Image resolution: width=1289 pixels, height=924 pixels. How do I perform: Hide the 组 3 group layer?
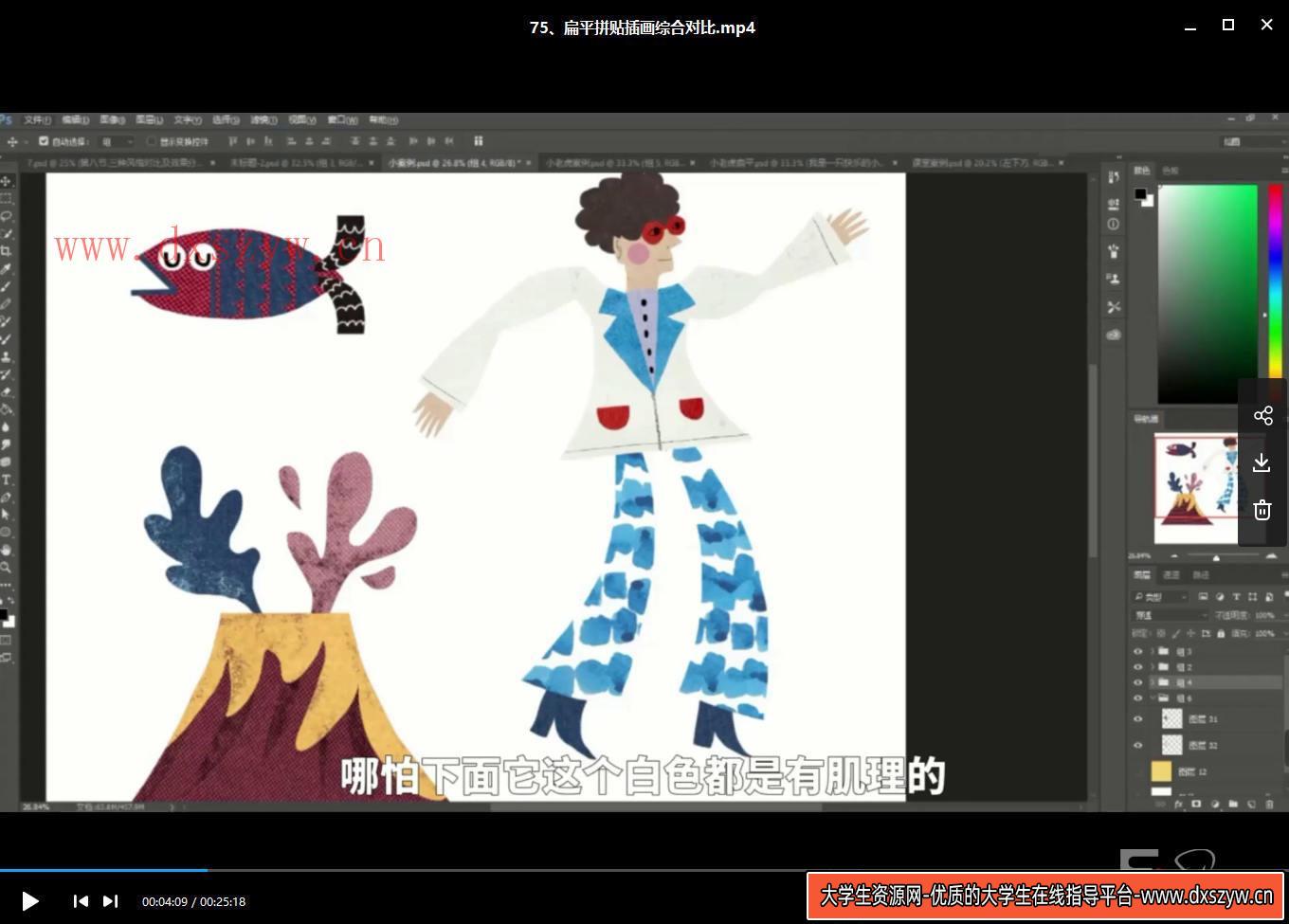coord(1138,651)
